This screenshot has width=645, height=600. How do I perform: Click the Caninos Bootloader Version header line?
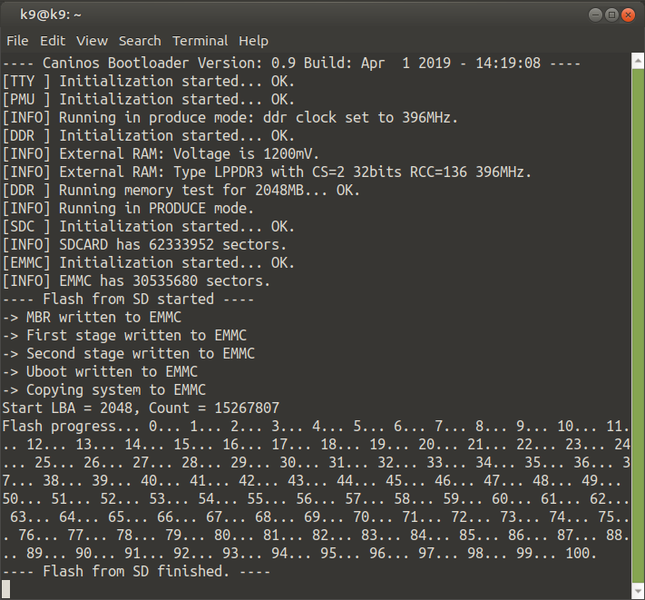291,63
